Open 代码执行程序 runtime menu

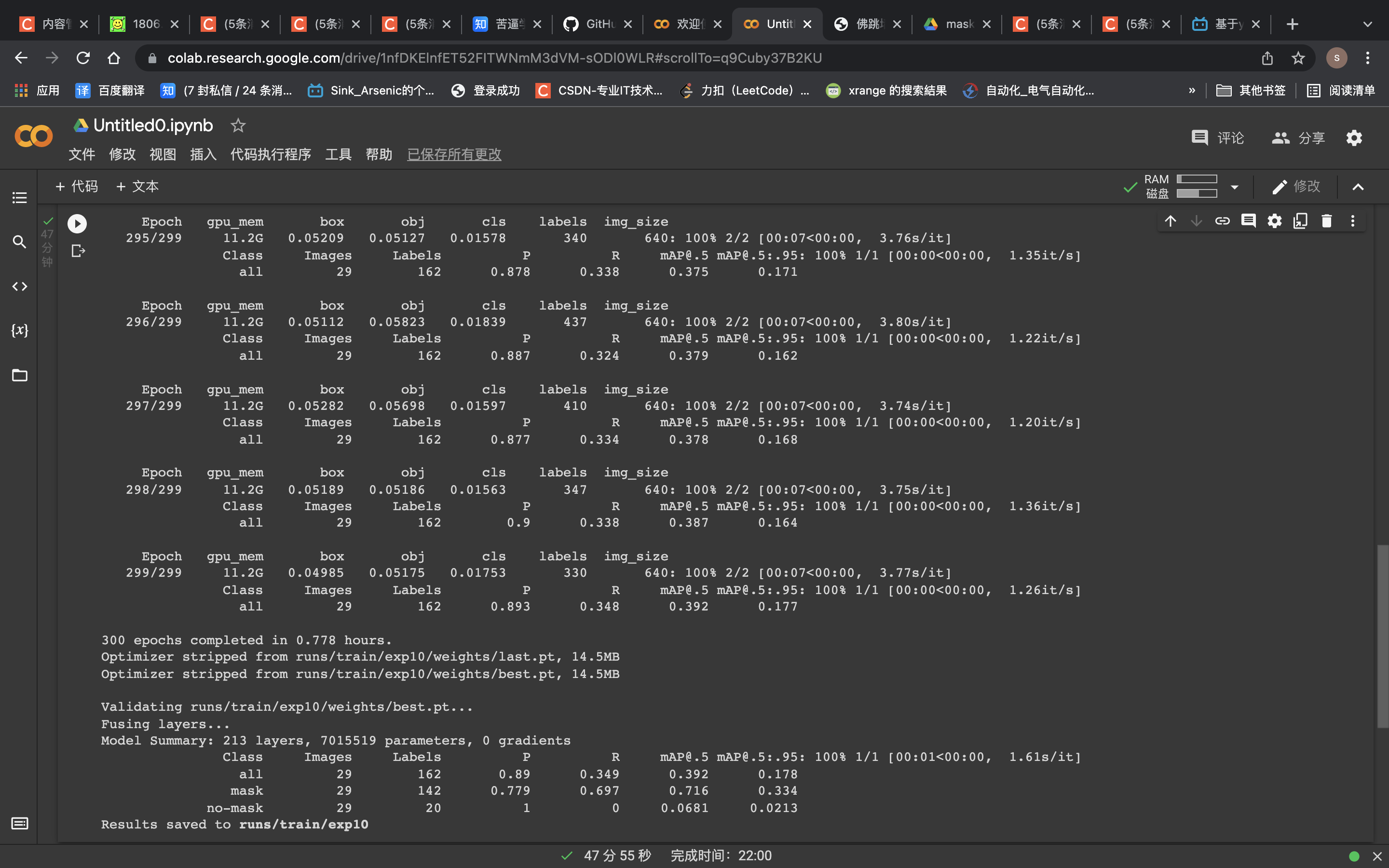[x=271, y=154]
